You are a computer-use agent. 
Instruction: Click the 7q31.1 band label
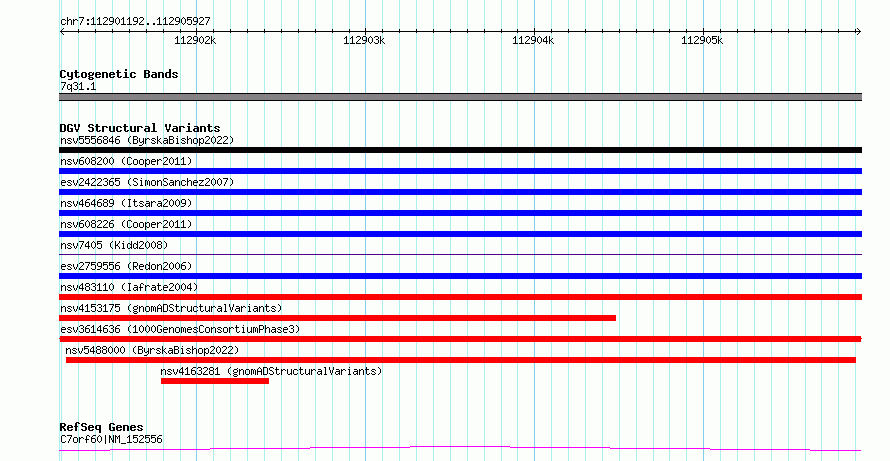[x=78, y=86]
